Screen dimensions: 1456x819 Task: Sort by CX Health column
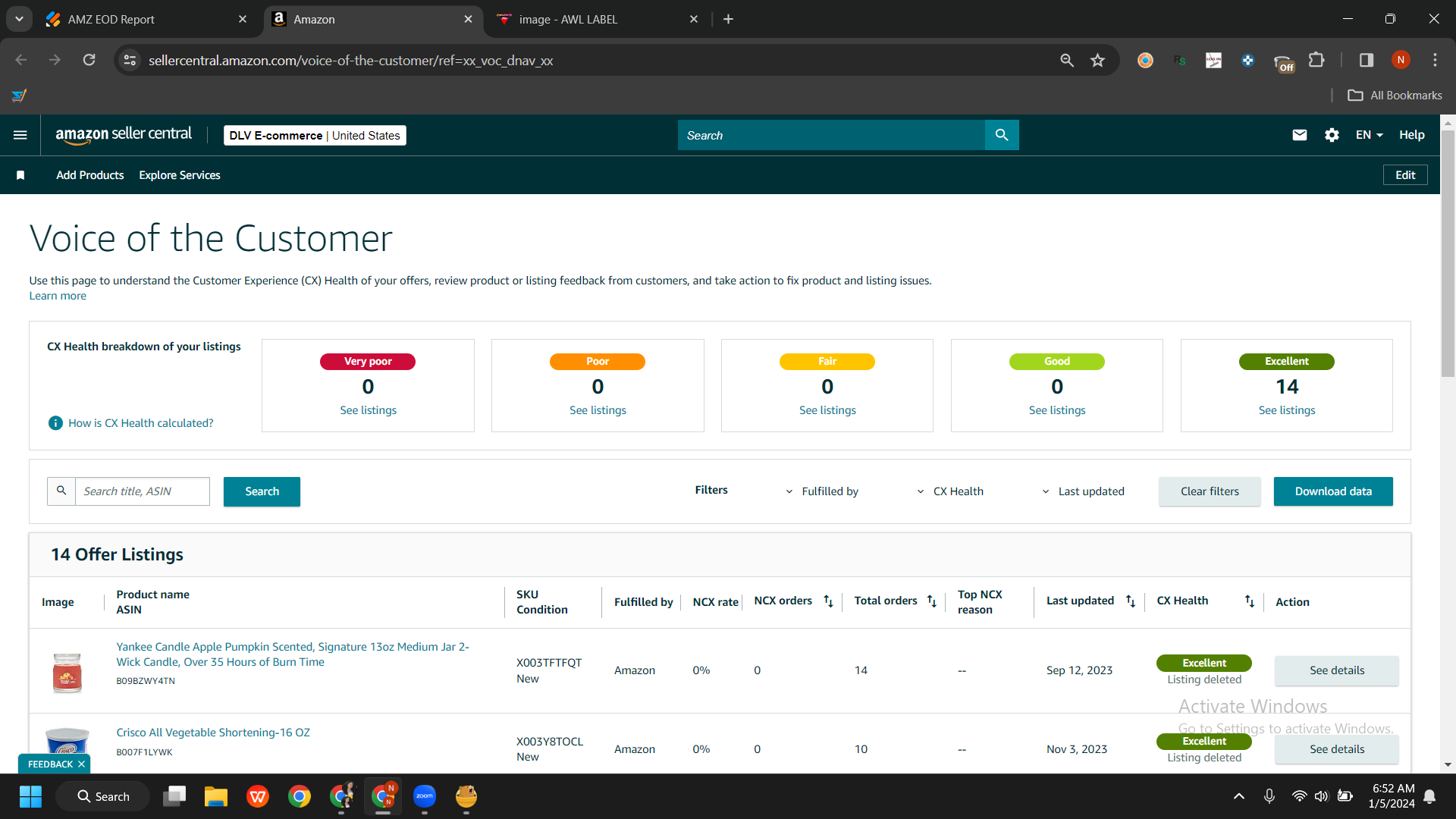[1250, 601]
